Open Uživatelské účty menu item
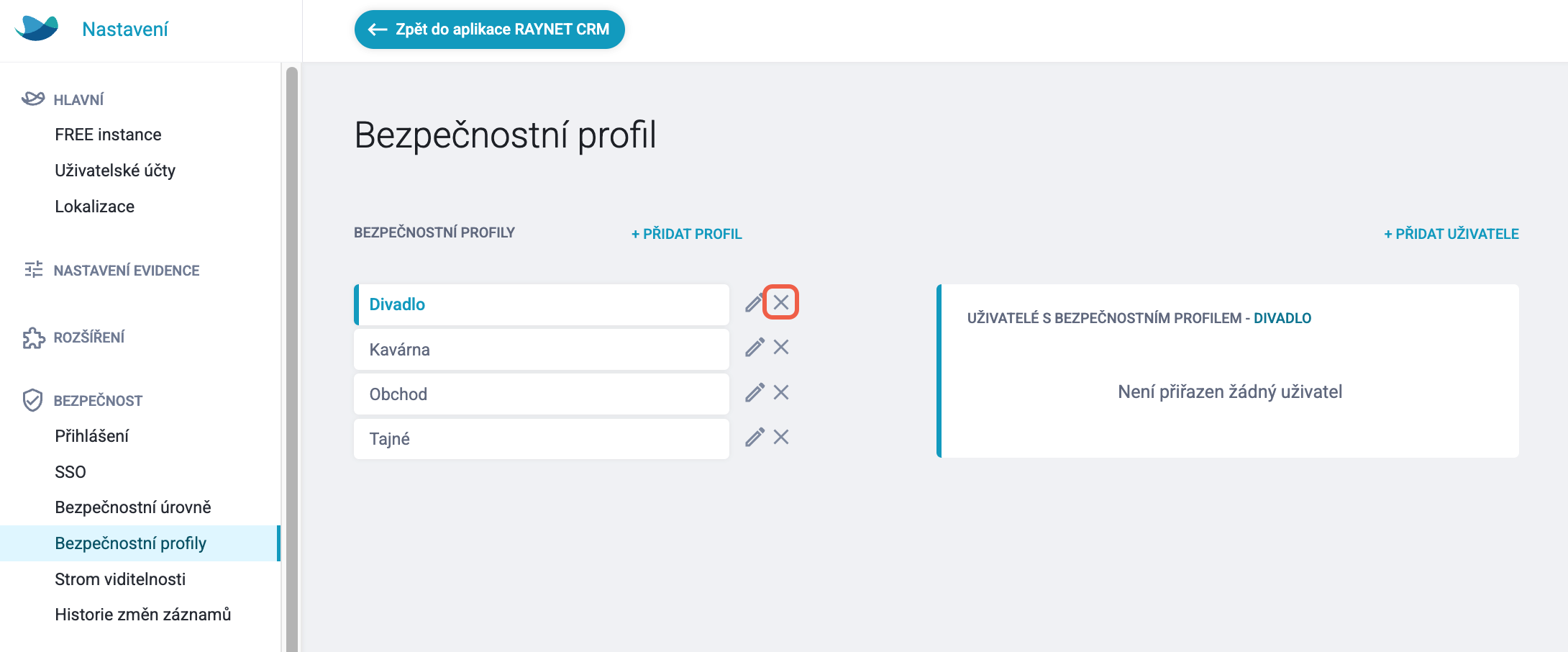1568x652 pixels. click(x=115, y=171)
